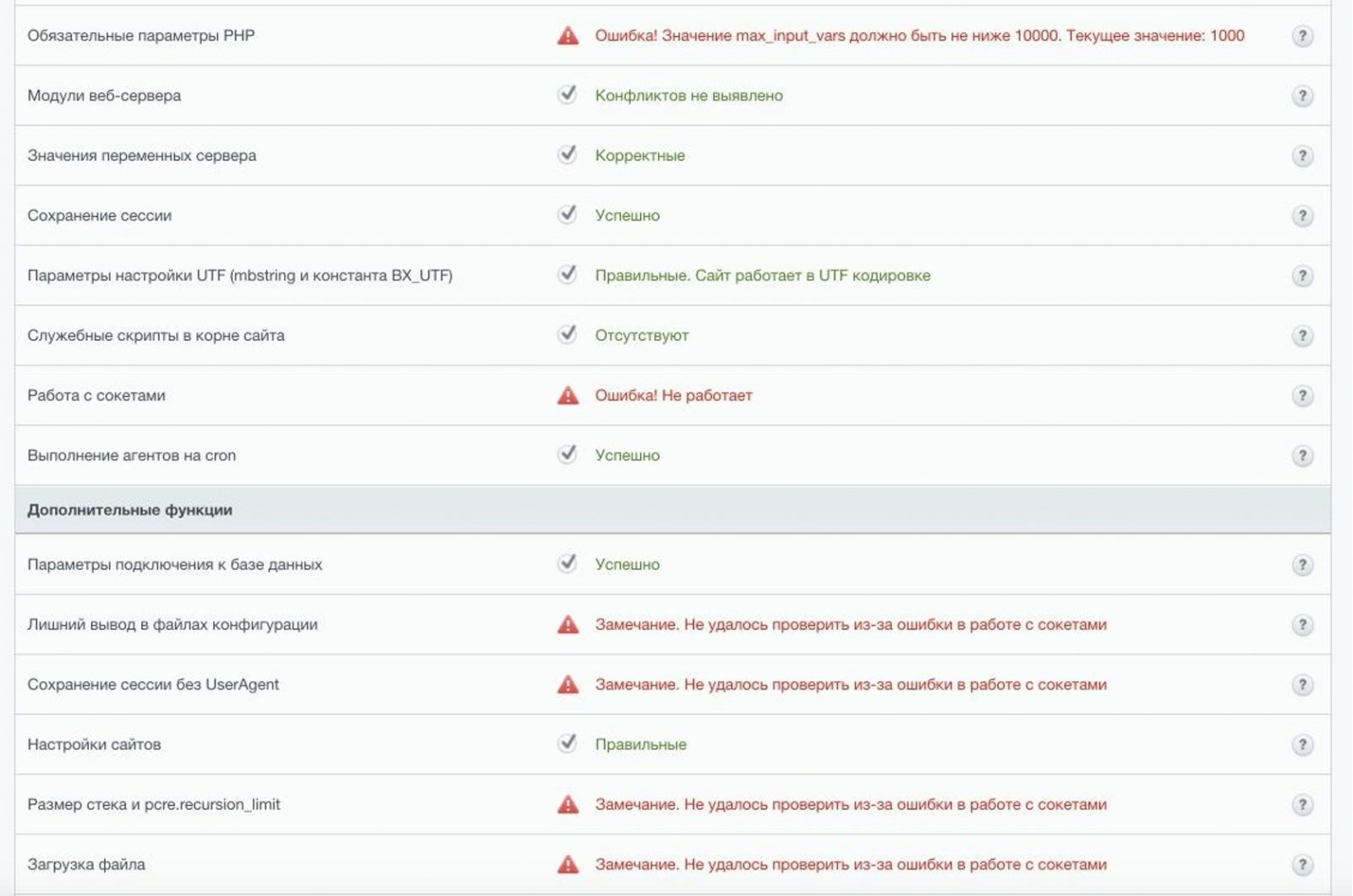Screen dimensions: 1353x896
Task: Open help for Работа с сокетами
Action: point(1302,396)
